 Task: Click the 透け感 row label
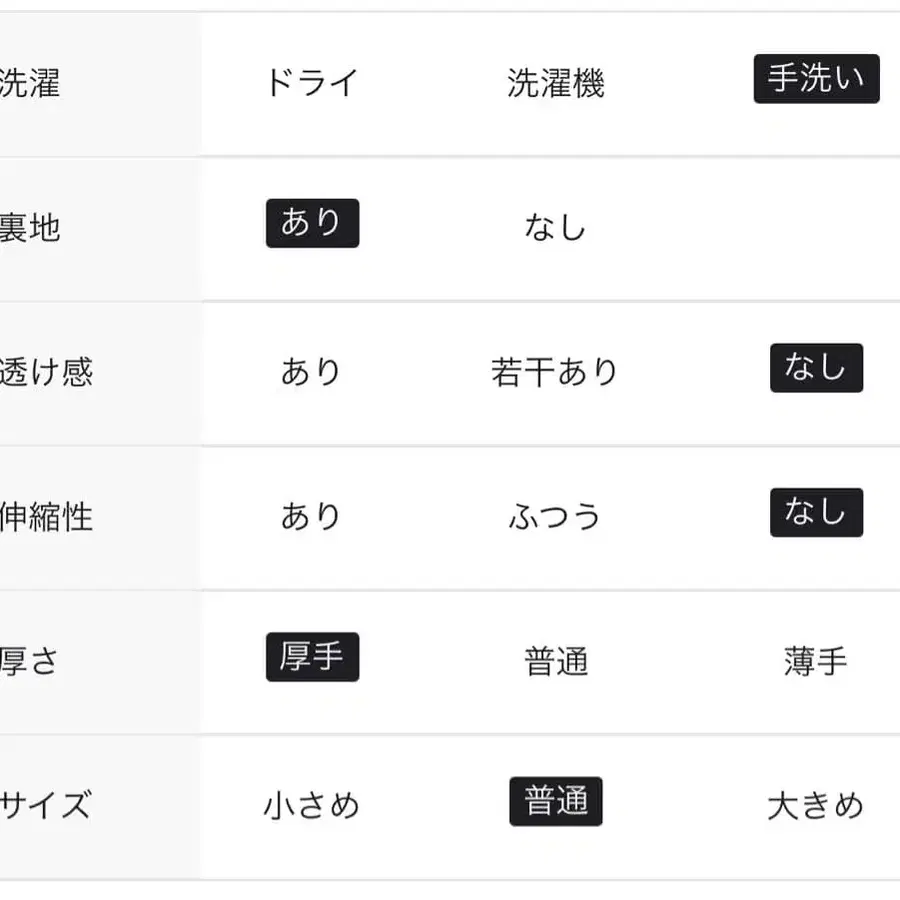pos(45,372)
